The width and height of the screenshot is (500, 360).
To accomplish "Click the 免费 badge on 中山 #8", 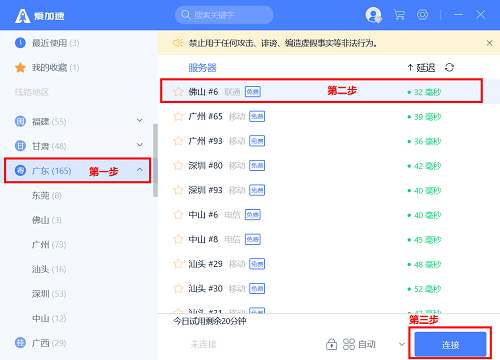I will 253,239.
